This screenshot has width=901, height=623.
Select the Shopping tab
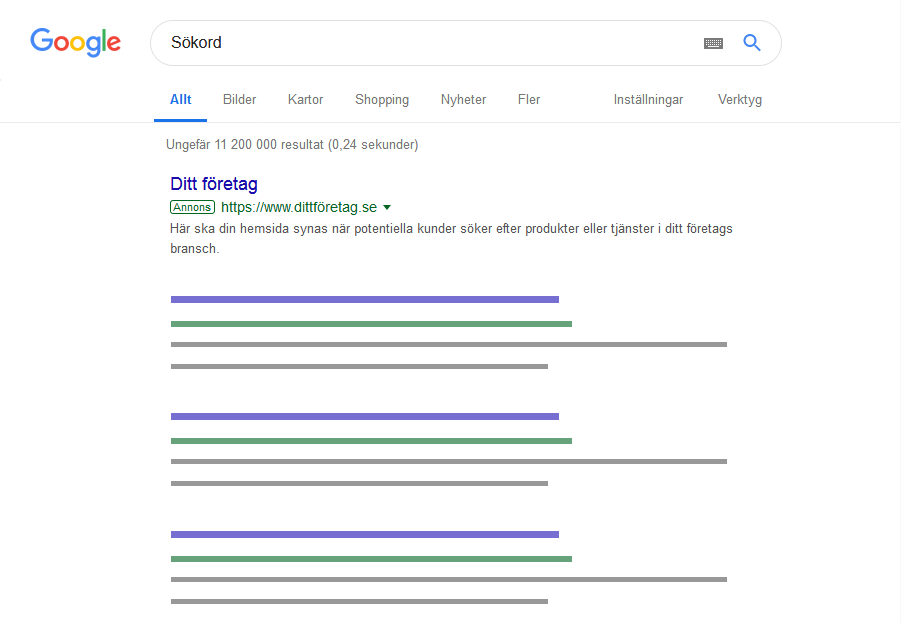point(382,99)
